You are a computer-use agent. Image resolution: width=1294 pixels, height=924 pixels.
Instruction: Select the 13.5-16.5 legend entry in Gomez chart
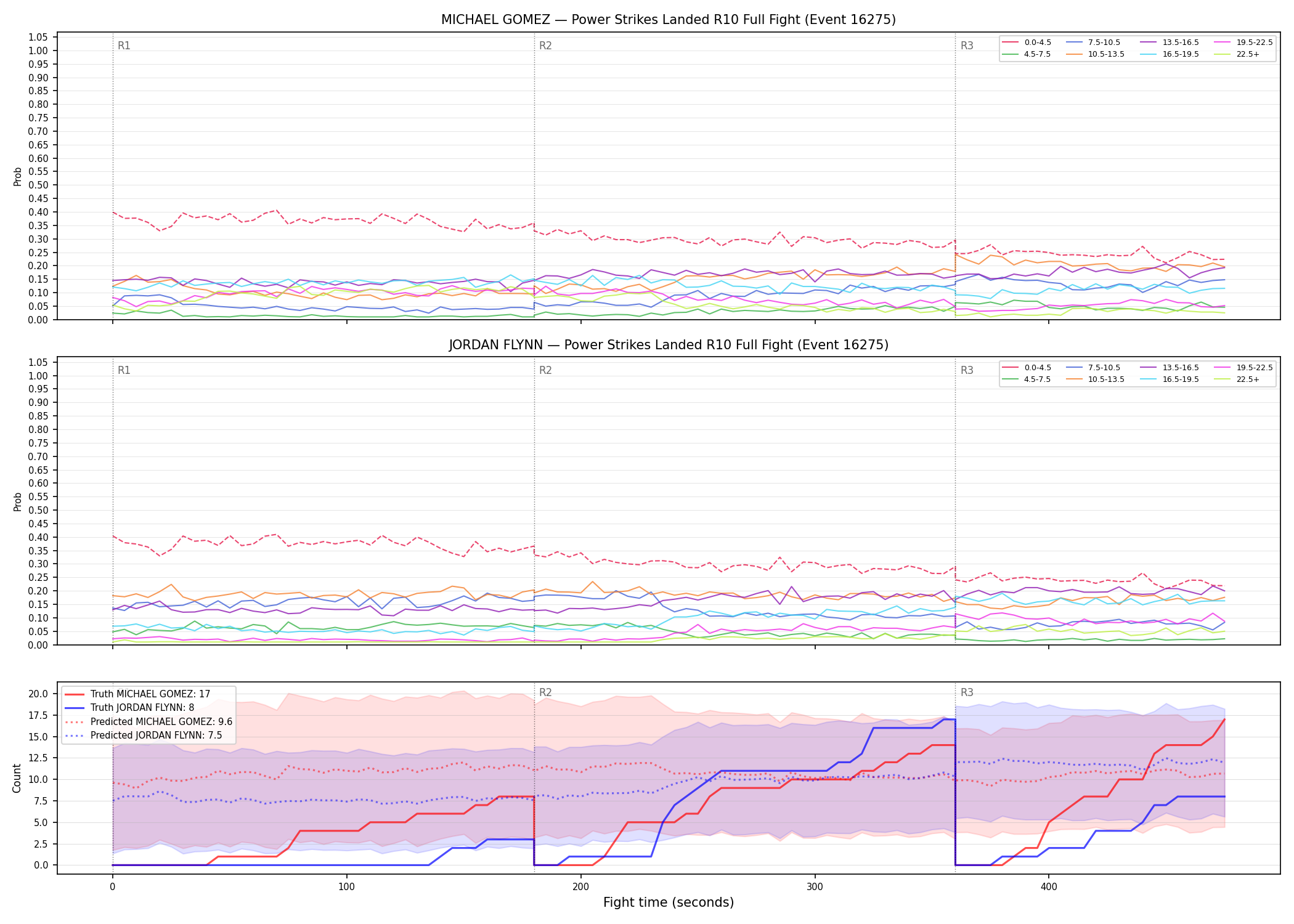(x=1170, y=43)
